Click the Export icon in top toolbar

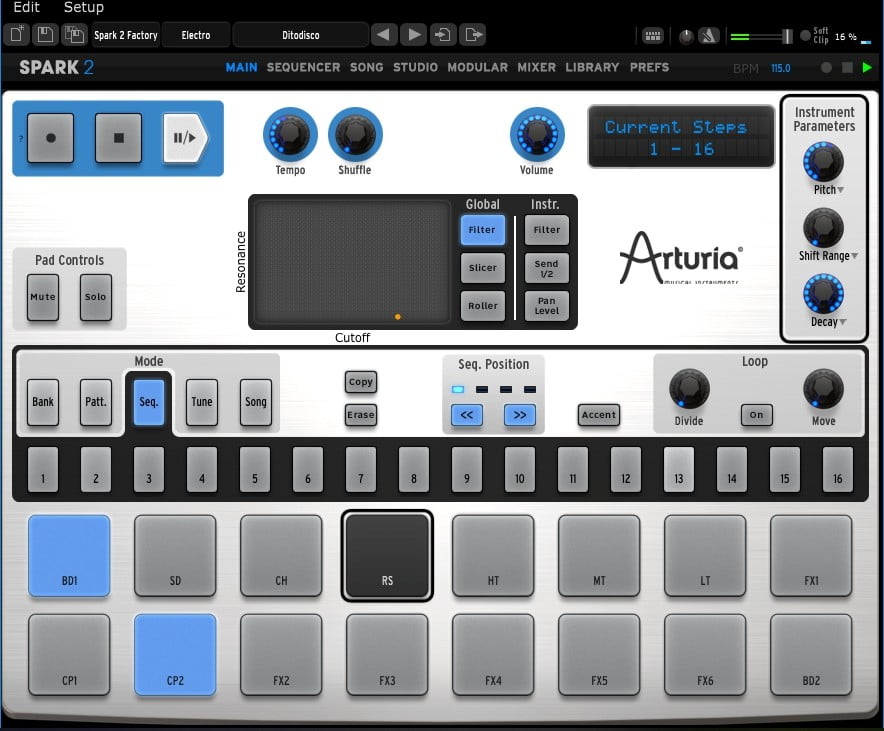click(473, 35)
